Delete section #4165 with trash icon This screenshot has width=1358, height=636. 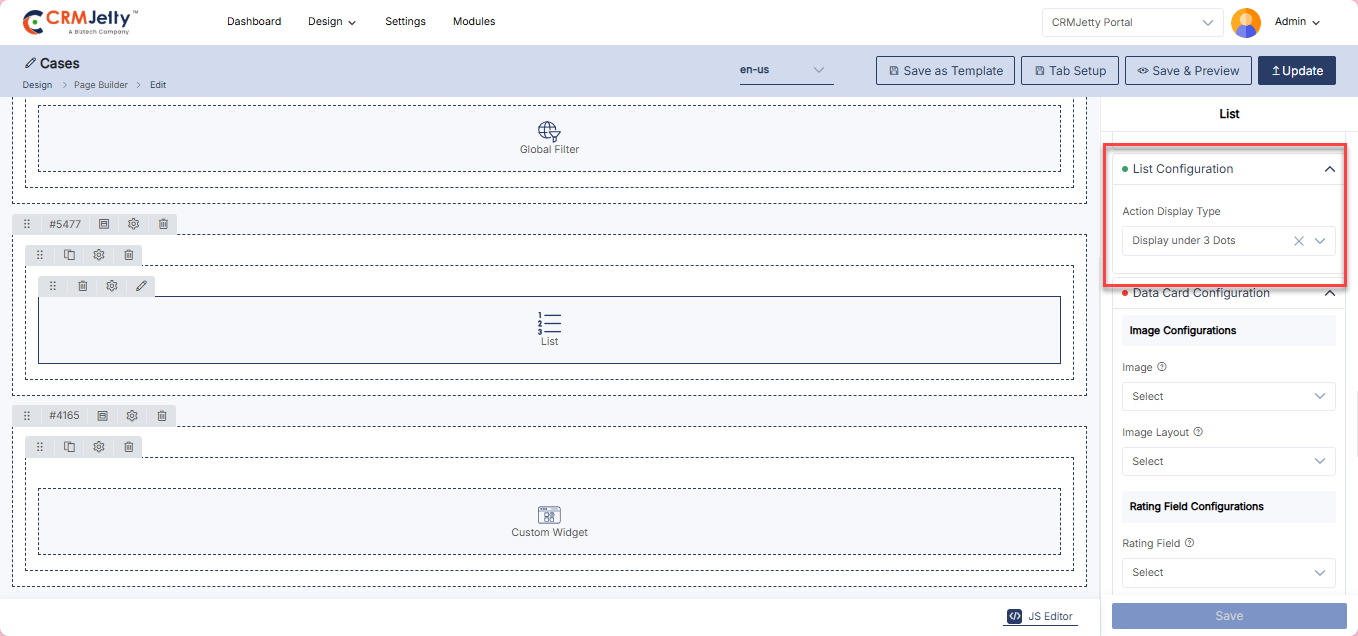click(x=161, y=416)
